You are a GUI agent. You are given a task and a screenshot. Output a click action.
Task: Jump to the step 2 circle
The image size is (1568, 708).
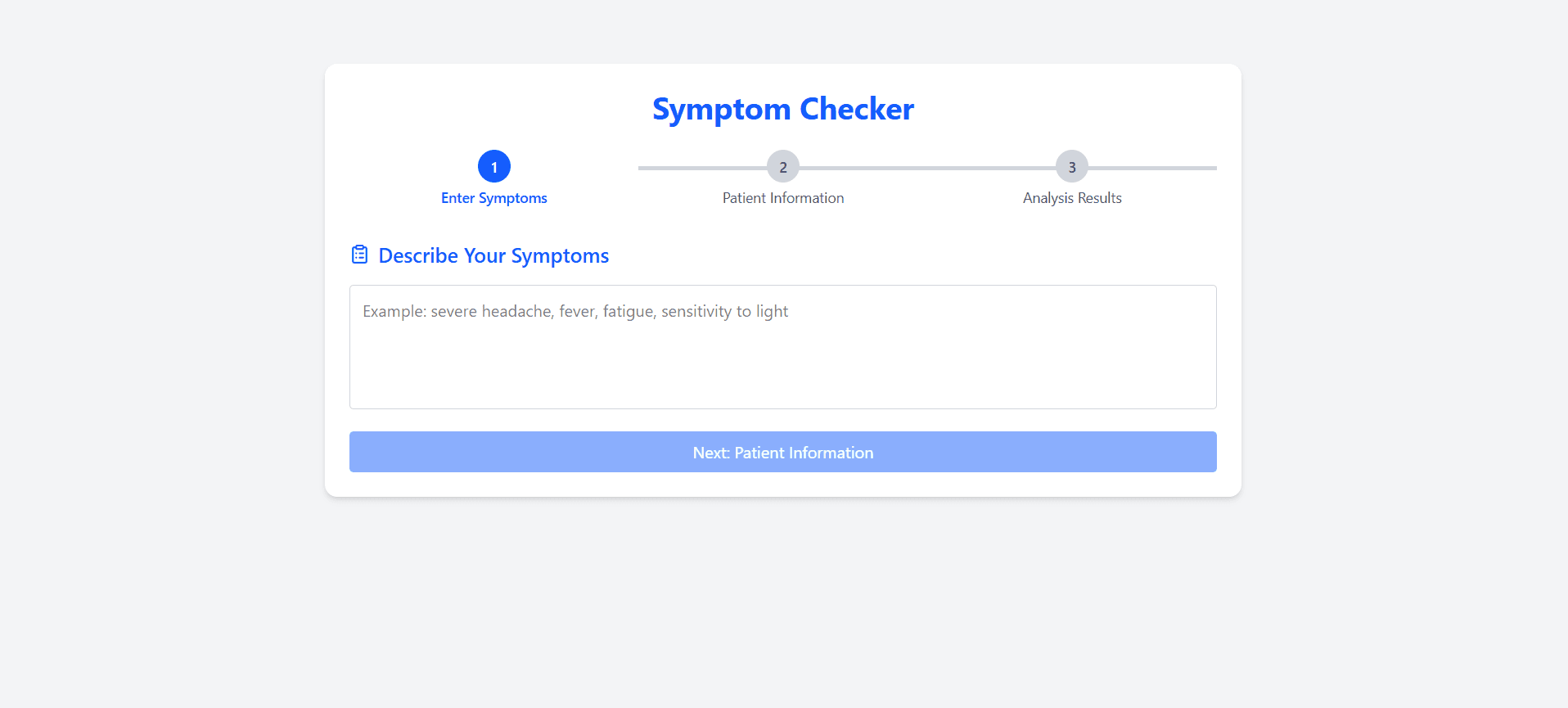pyautogui.click(x=783, y=167)
